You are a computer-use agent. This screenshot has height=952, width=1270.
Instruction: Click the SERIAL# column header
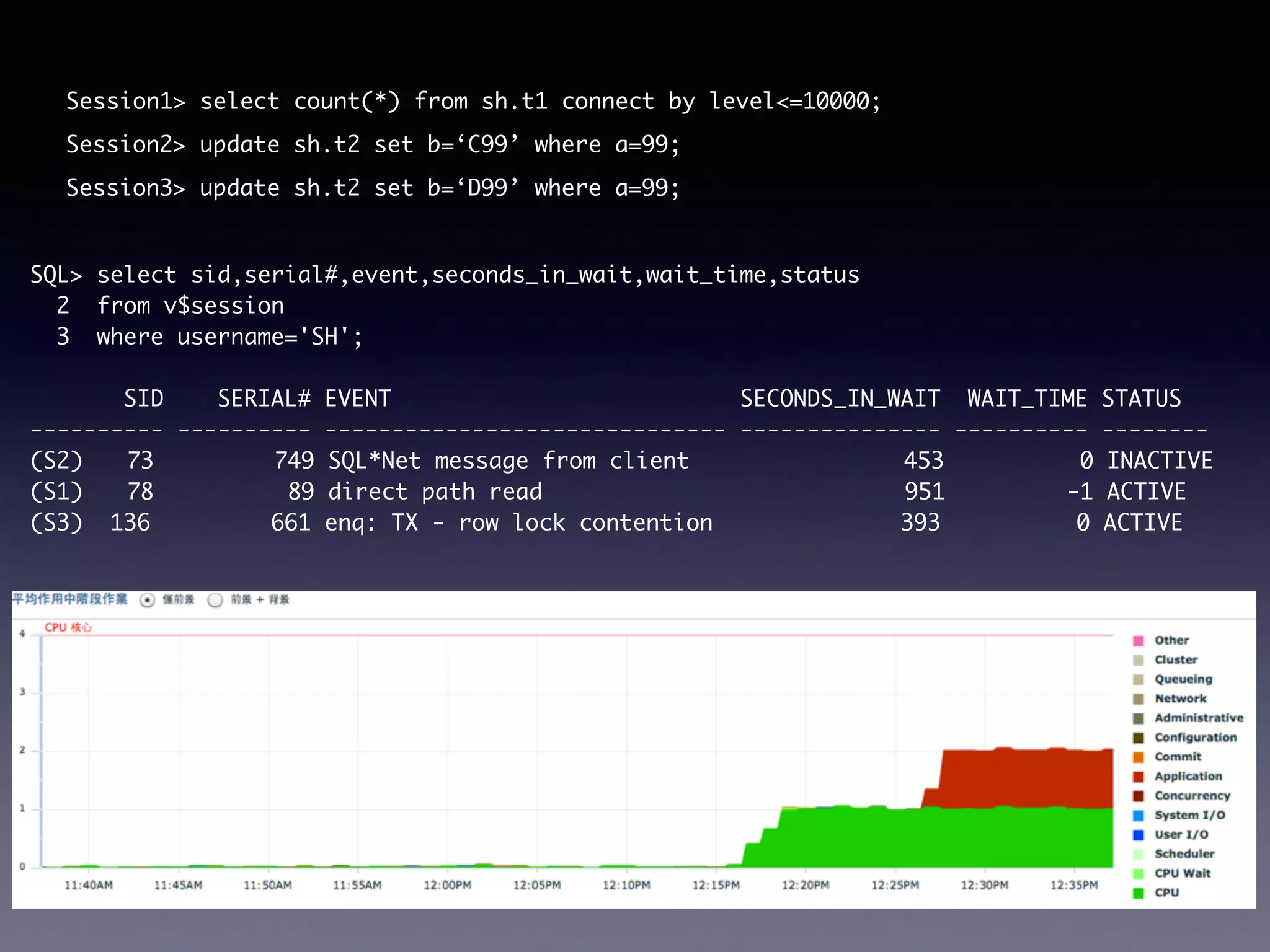click(264, 399)
